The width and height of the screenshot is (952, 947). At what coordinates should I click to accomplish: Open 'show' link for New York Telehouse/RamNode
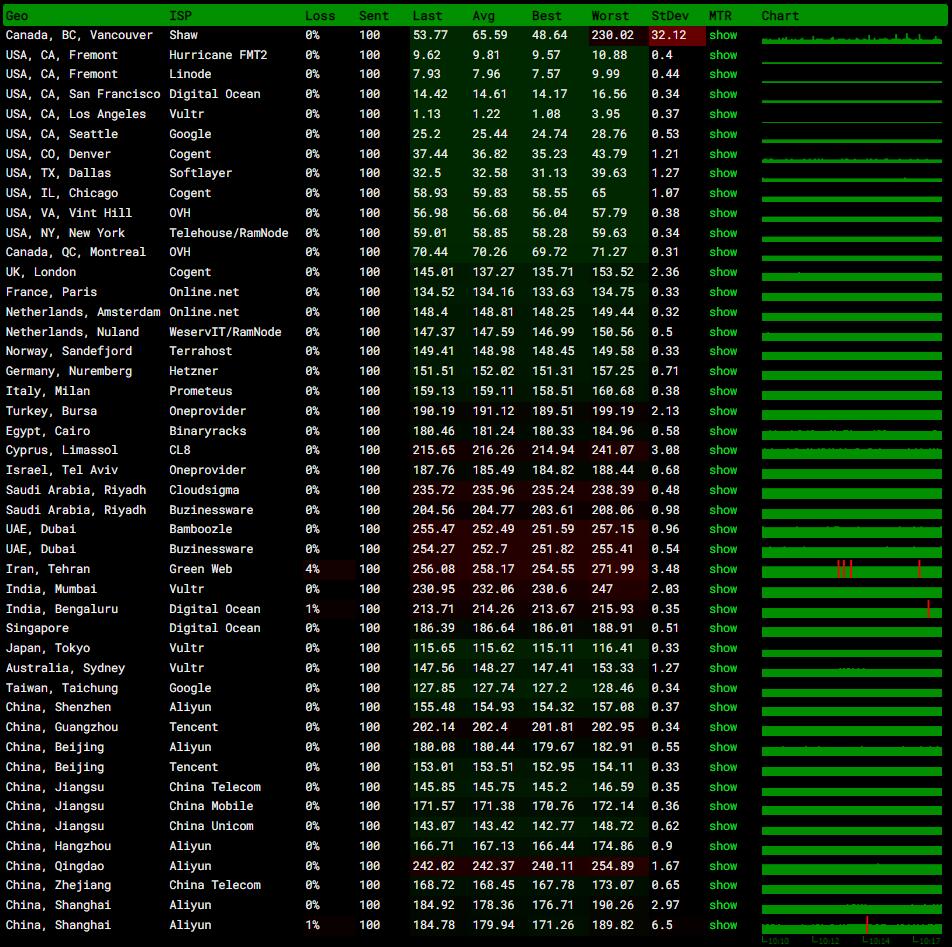click(x=723, y=233)
